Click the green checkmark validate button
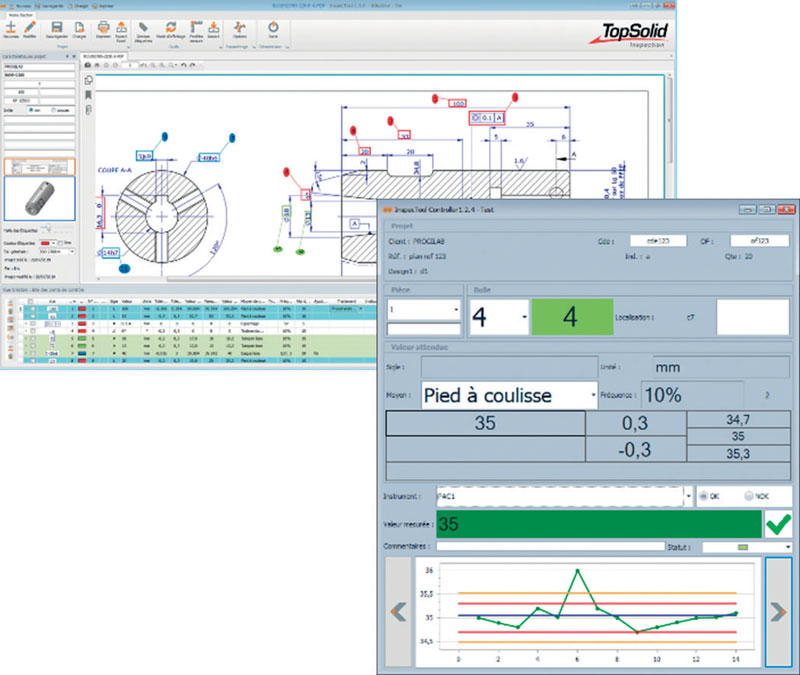This screenshot has height=675, width=800. coord(779,524)
